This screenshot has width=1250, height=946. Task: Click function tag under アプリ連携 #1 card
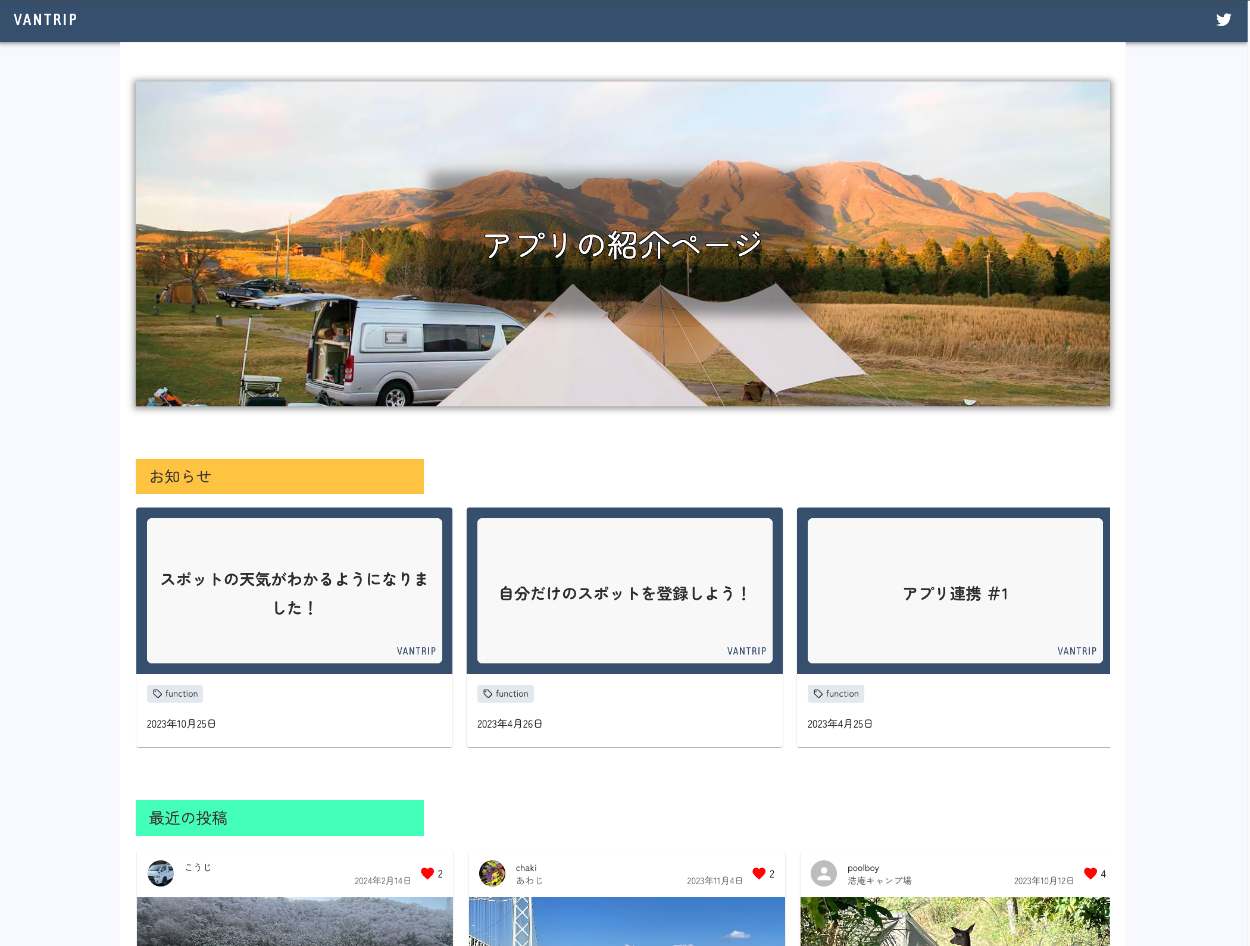tap(836, 694)
